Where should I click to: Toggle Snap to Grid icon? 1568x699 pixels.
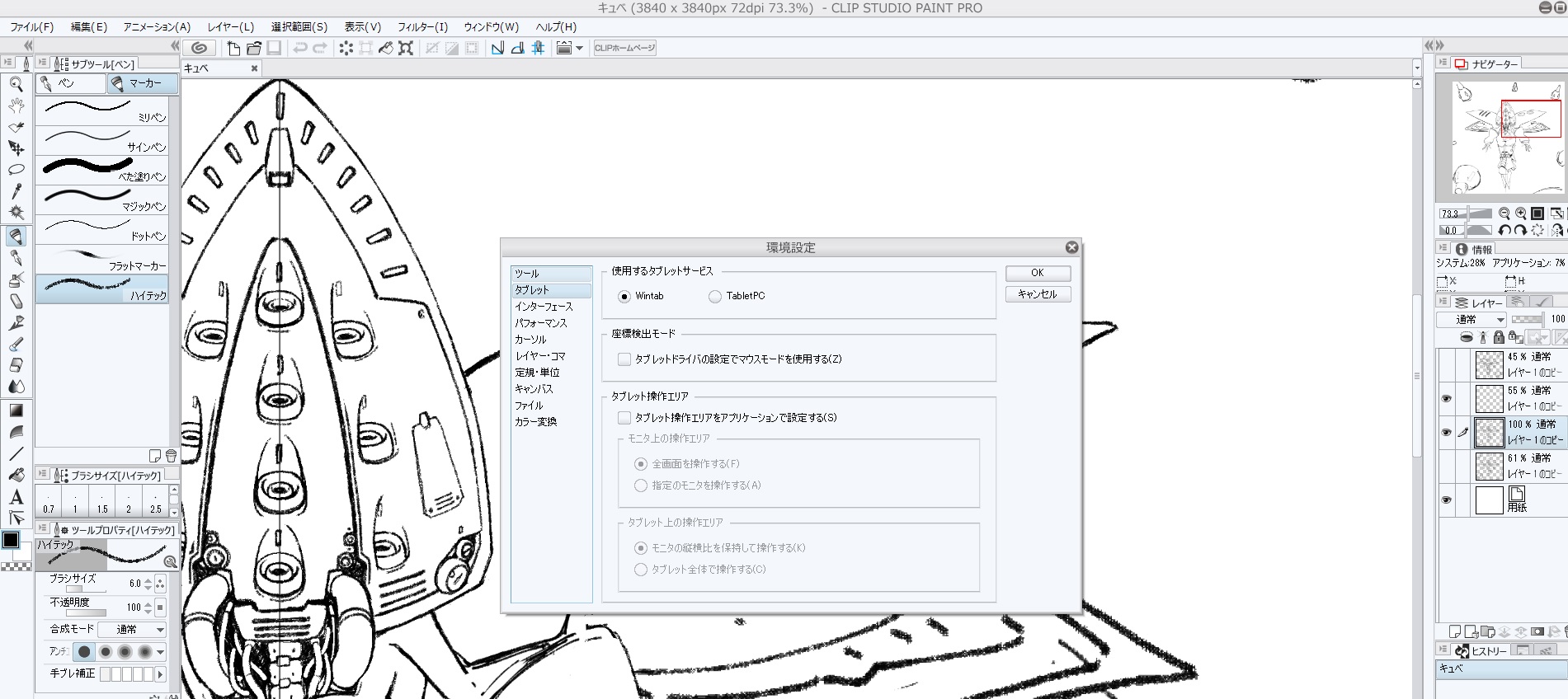click(x=538, y=48)
